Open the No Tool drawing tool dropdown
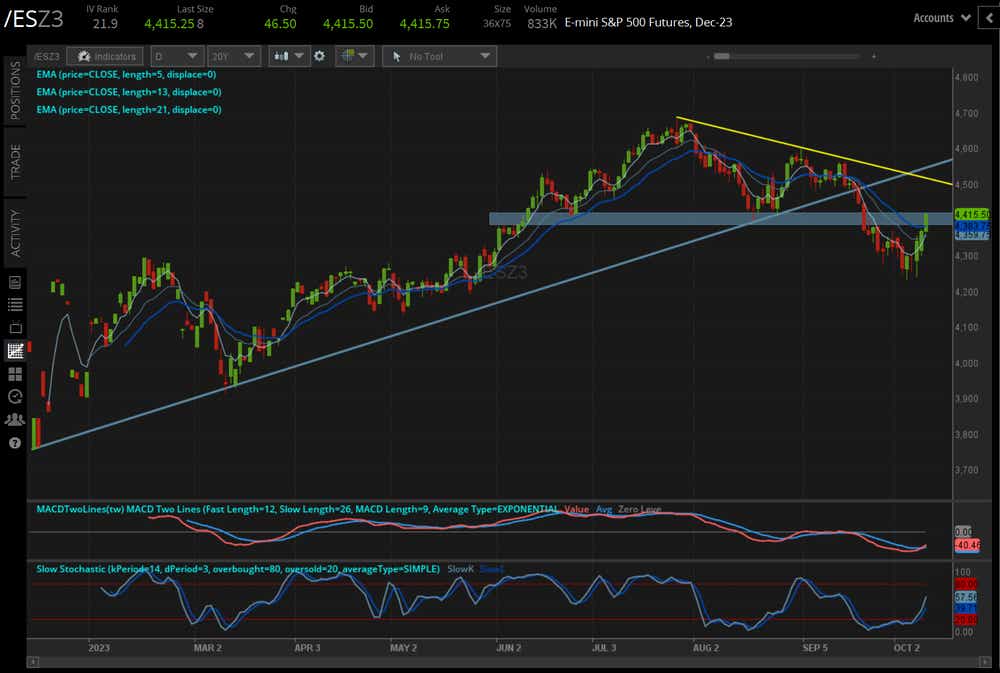Viewport: 1000px width, 673px height. [x=439, y=57]
